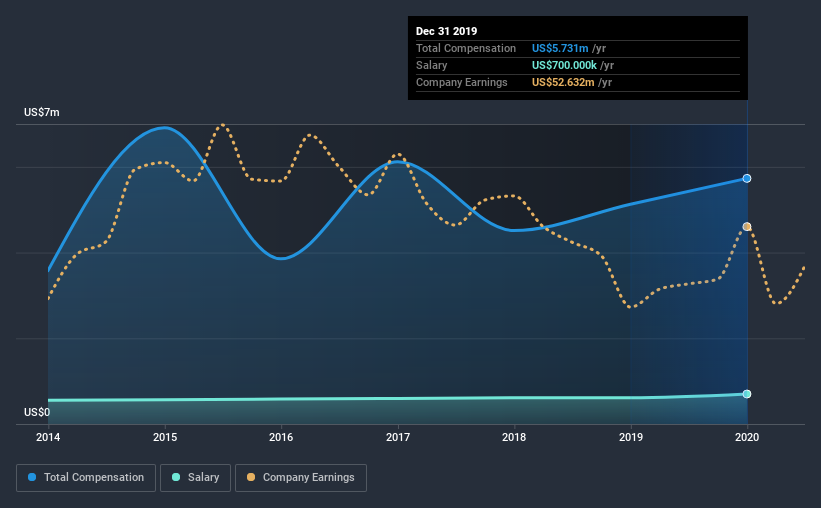Click the 2017 x-axis label
This screenshot has height=508, width=821.
click(398, 437)
